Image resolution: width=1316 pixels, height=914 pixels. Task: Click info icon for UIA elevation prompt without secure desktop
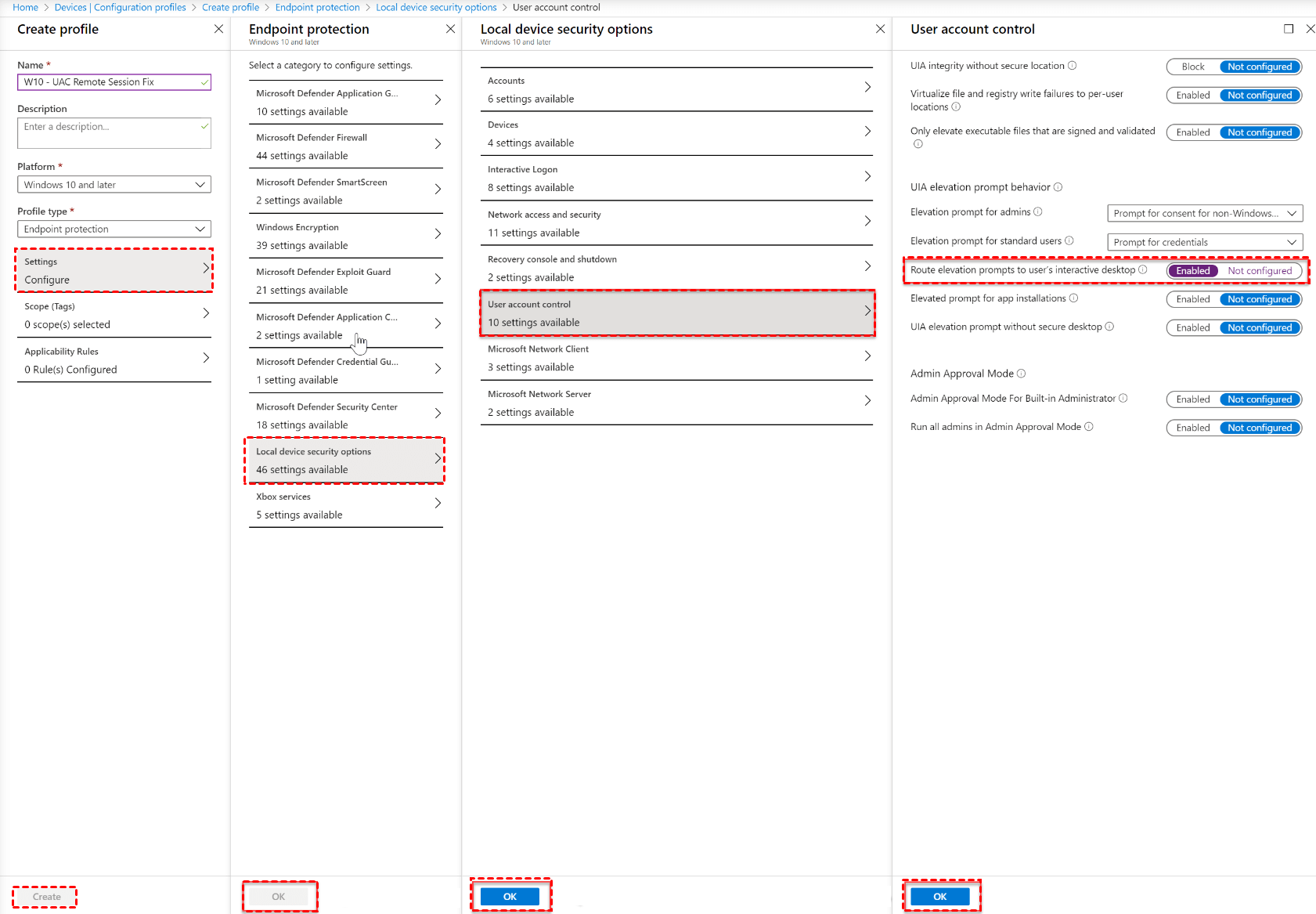(1110, 327)
